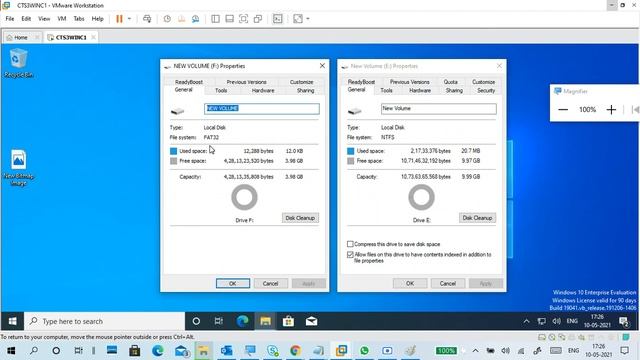The height and width of the screenshot is (360, 640).
Task: Click the thumbnail bar view icon
Action: coord(229,19)
